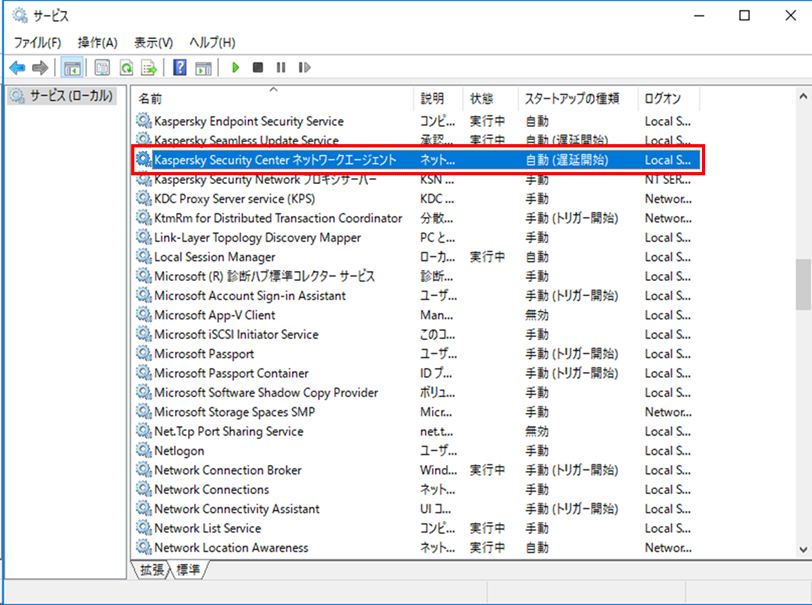812x605 pixels.
Task: Click 無効 startup type of Microsoft App-V Client
Action: [537, 315]
